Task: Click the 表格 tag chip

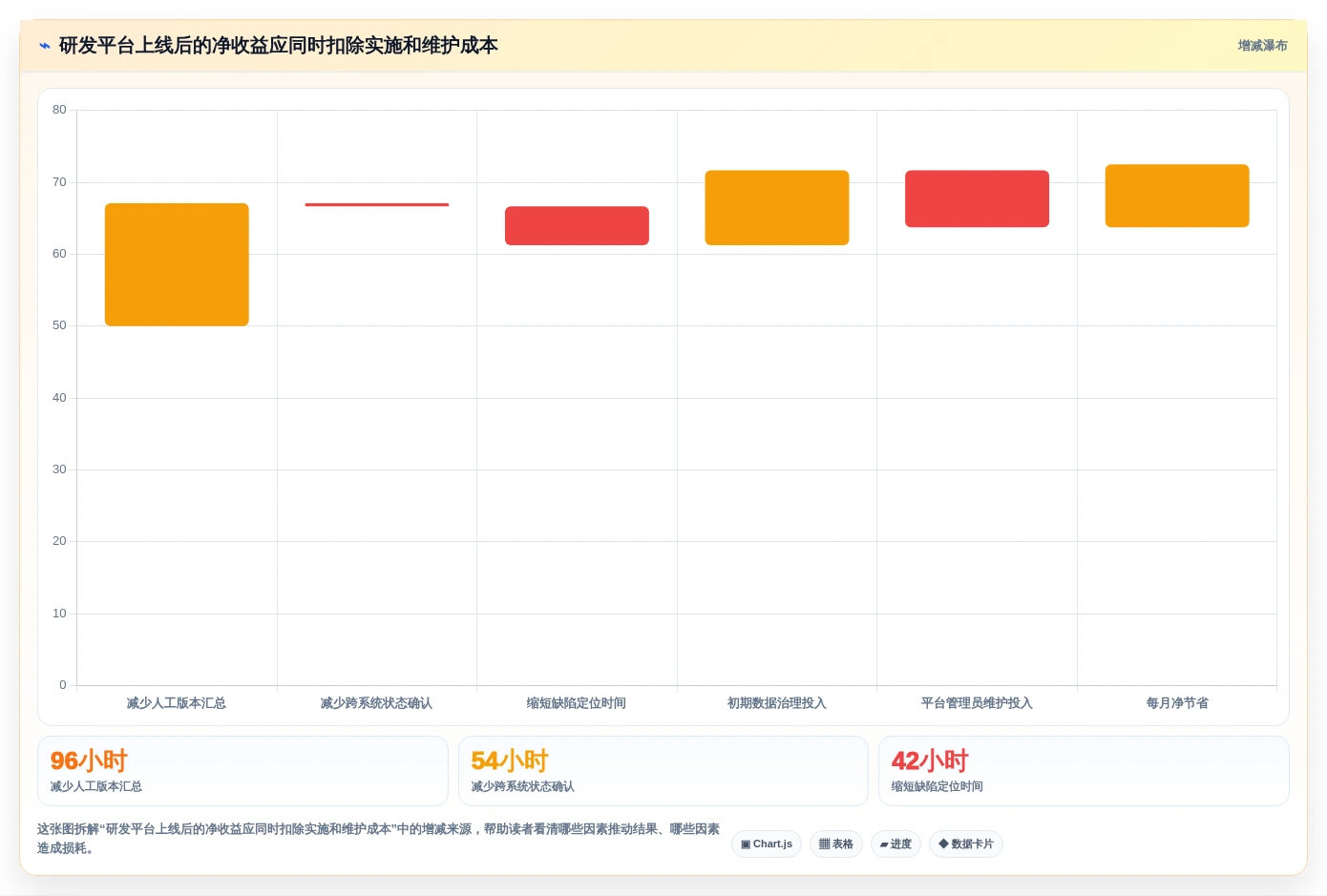Action: (x=836, y=844)
